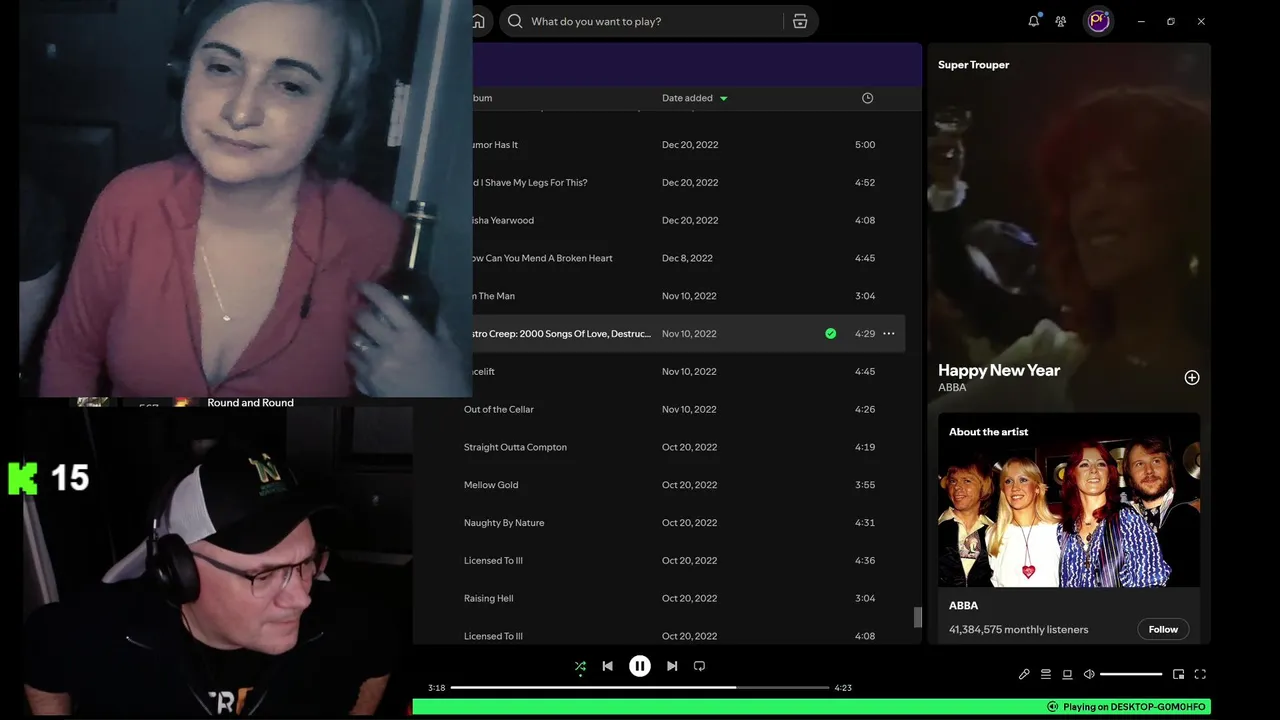Click the search magnifier icon

[x=515, y=21]
